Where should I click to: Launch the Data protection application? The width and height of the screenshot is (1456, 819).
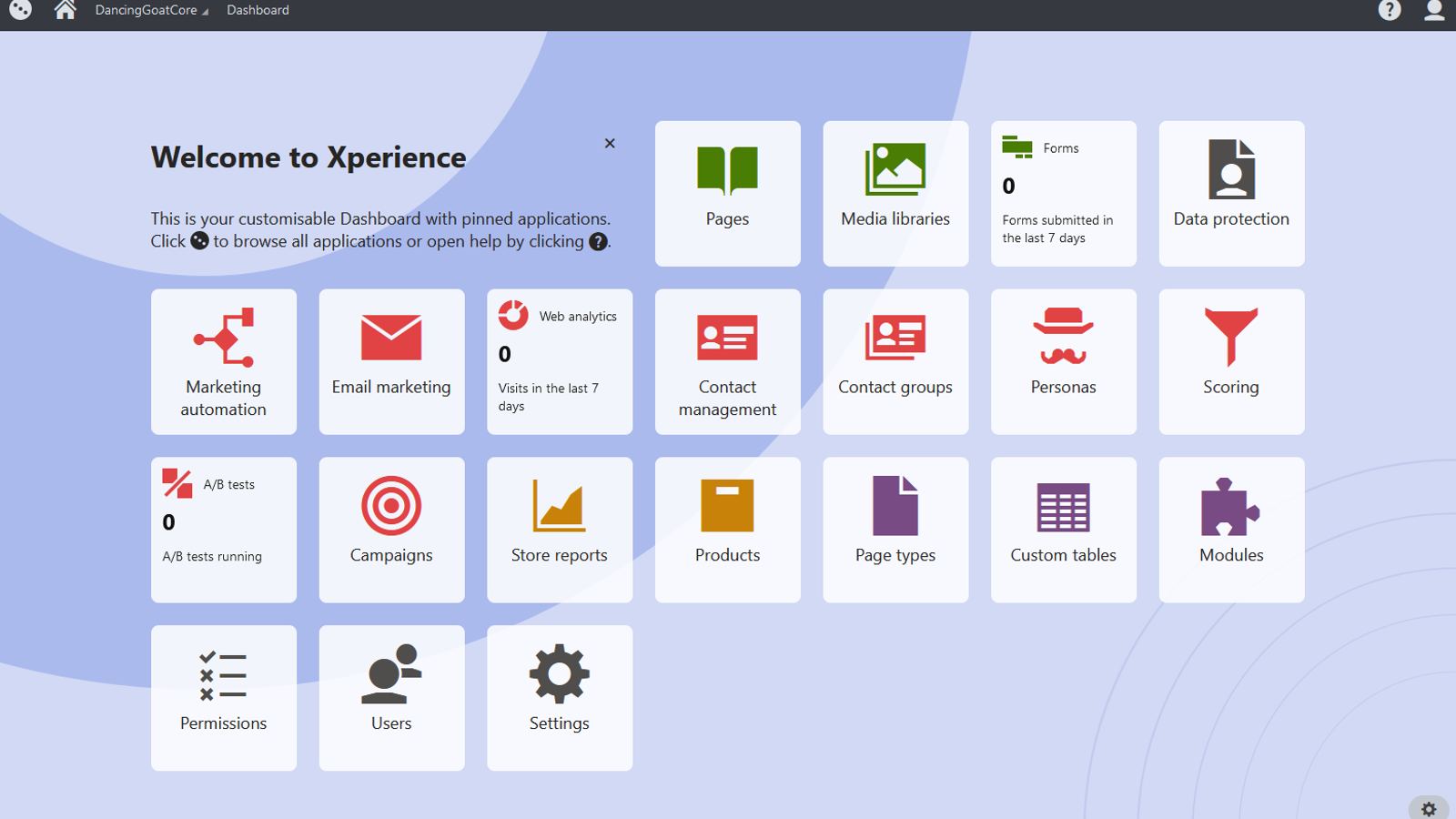pos(1231,193)
